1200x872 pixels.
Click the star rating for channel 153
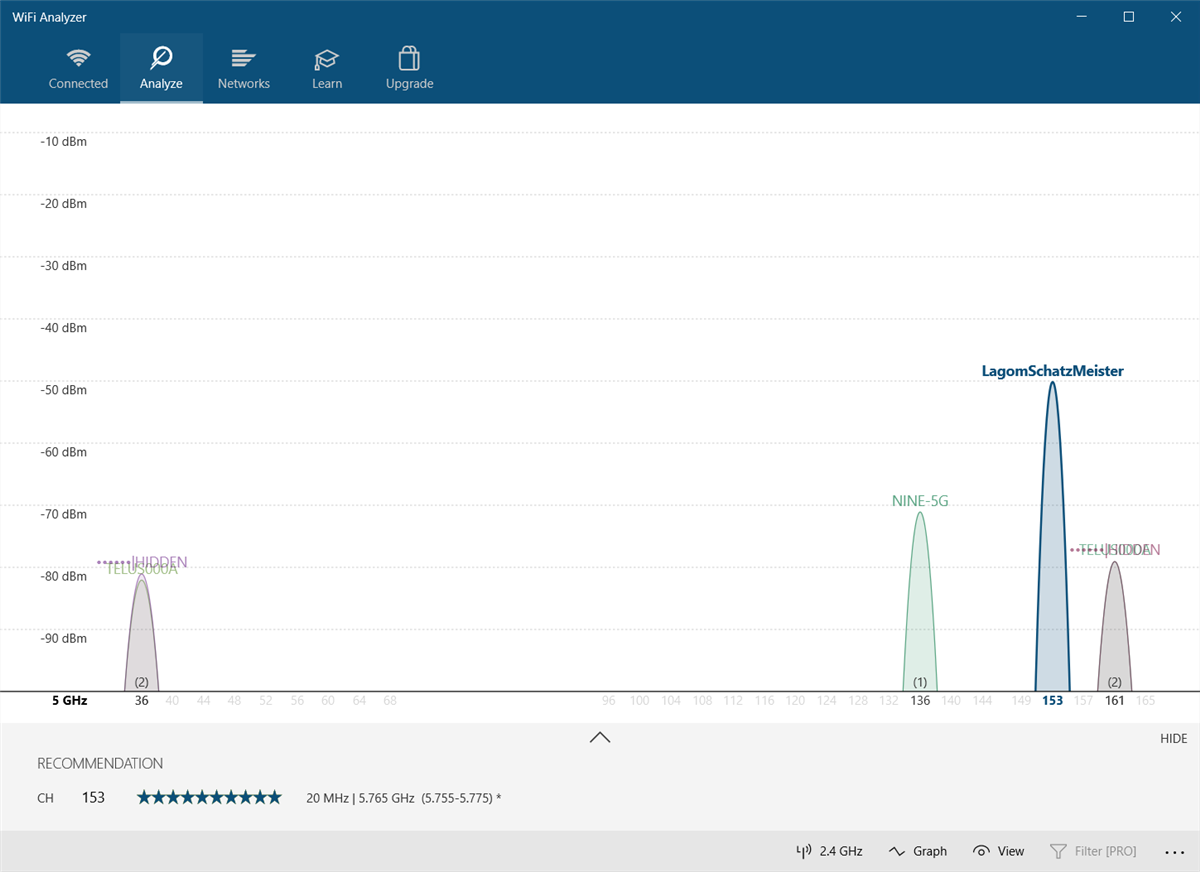[209, 797]
